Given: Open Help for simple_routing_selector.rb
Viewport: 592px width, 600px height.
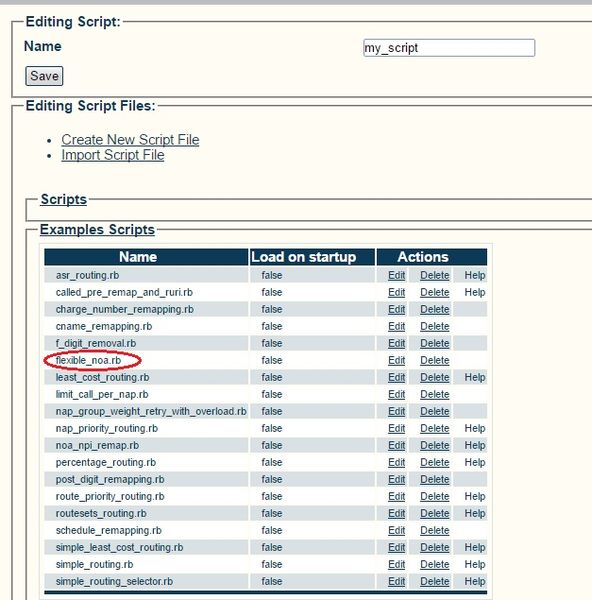Looking at the screenshot, I should click(475, 581).
